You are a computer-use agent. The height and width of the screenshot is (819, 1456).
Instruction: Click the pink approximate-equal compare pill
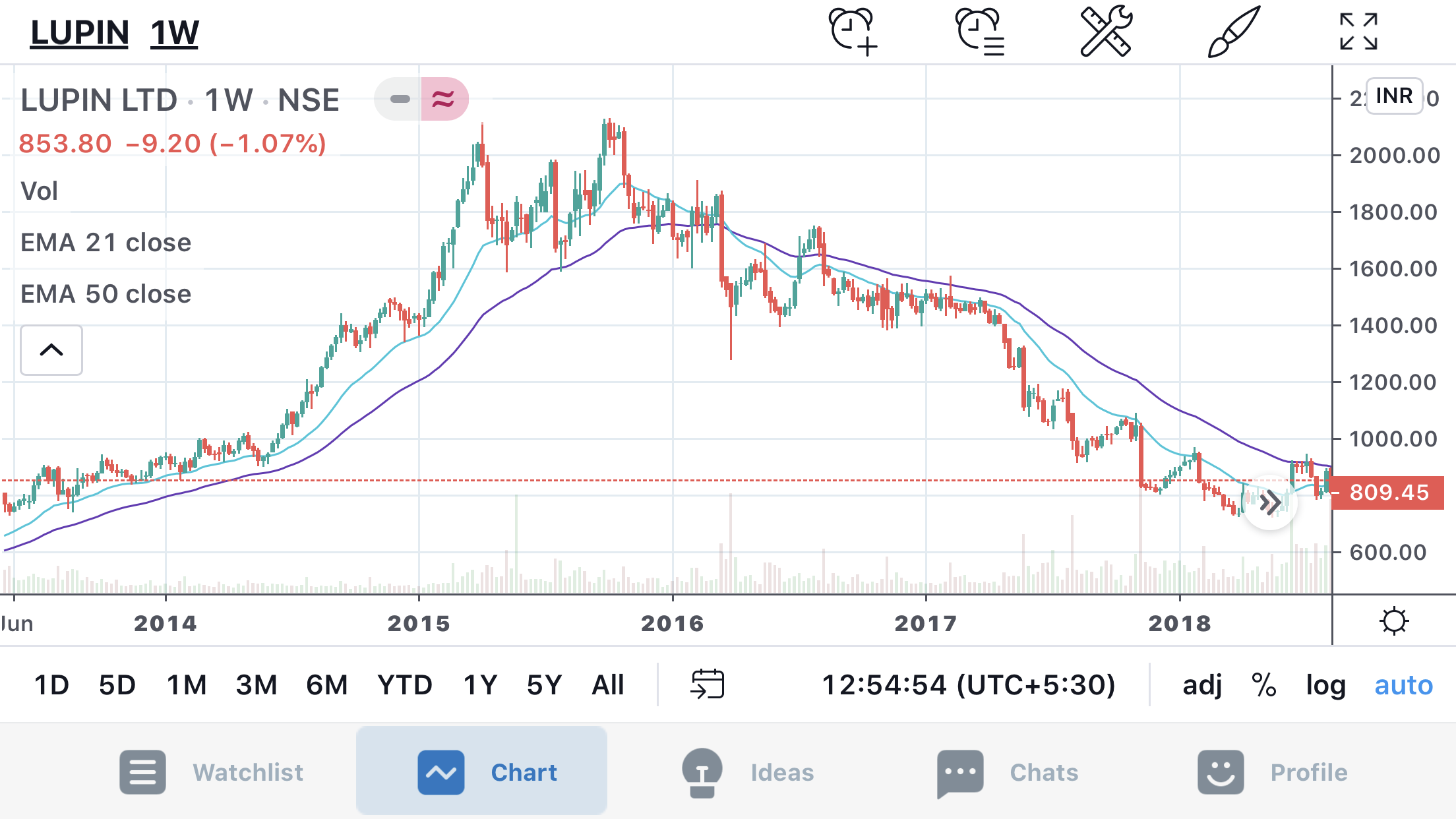point(444,100)
